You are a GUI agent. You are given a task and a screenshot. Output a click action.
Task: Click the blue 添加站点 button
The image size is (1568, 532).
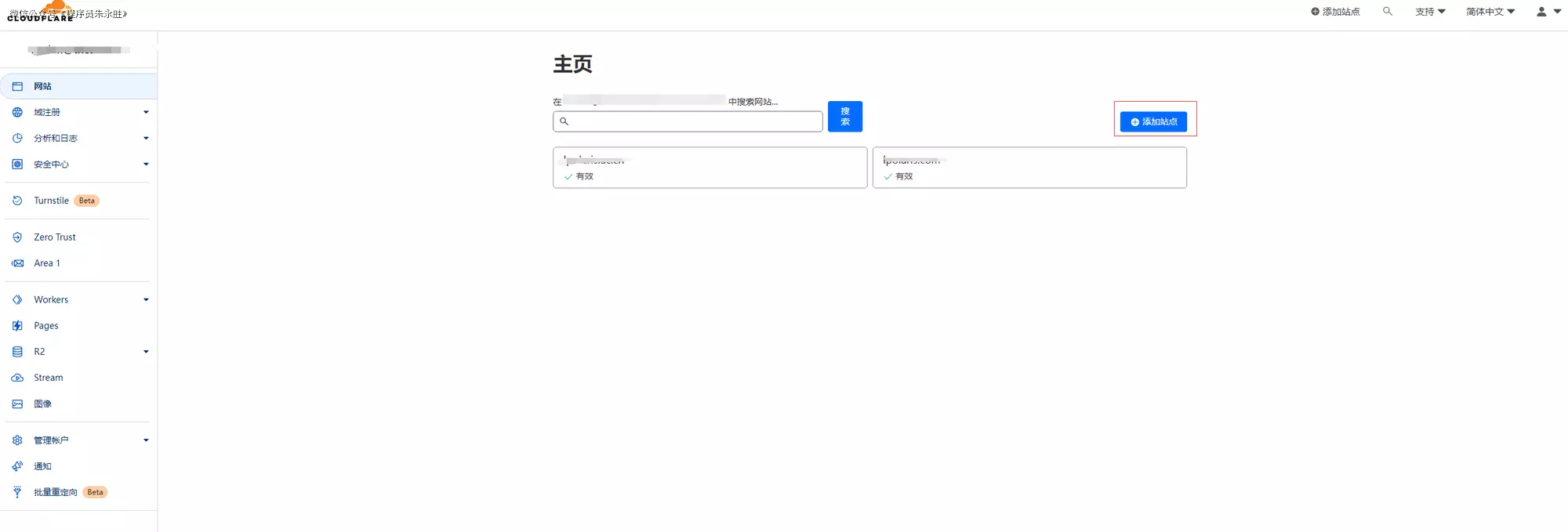[x=1153, y=121]
